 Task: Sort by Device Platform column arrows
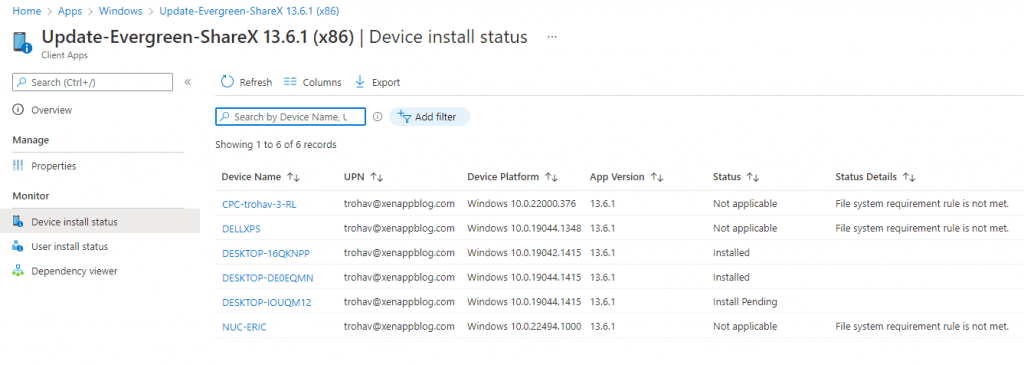point(552,177)
